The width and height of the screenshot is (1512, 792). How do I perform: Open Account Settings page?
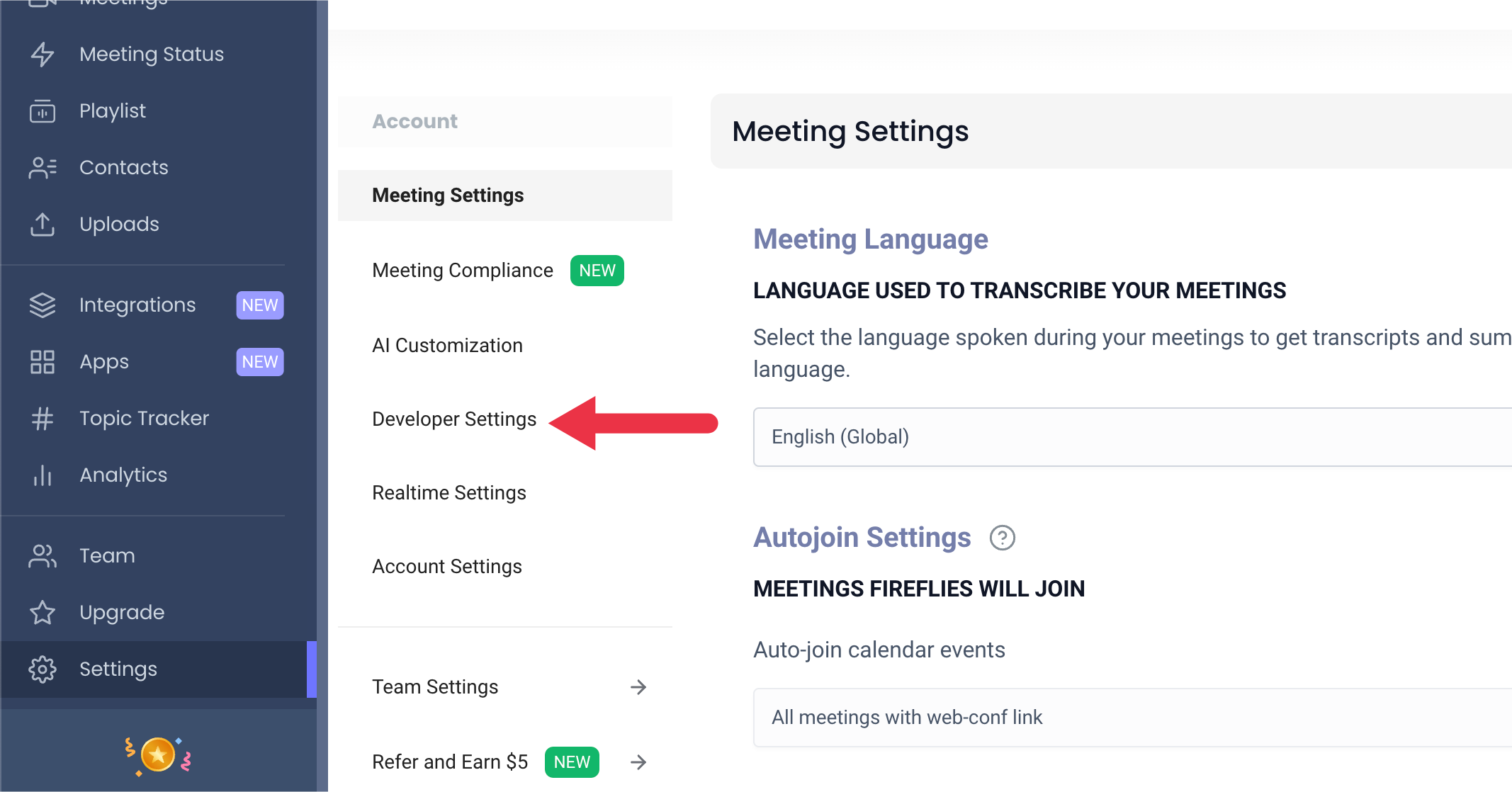pos(447,567)
